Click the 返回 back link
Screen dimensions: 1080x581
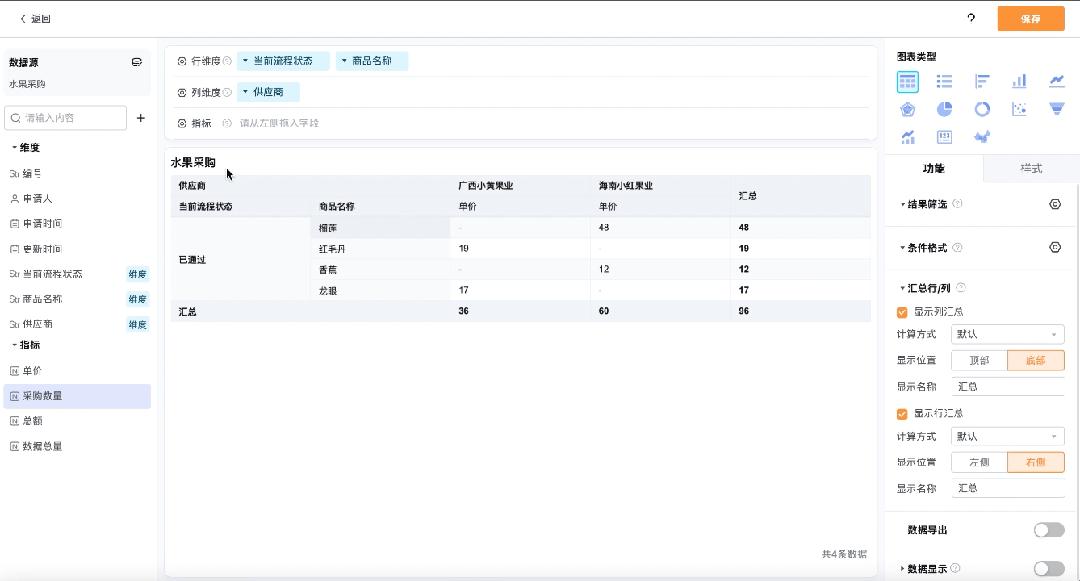tap(35, 19)
